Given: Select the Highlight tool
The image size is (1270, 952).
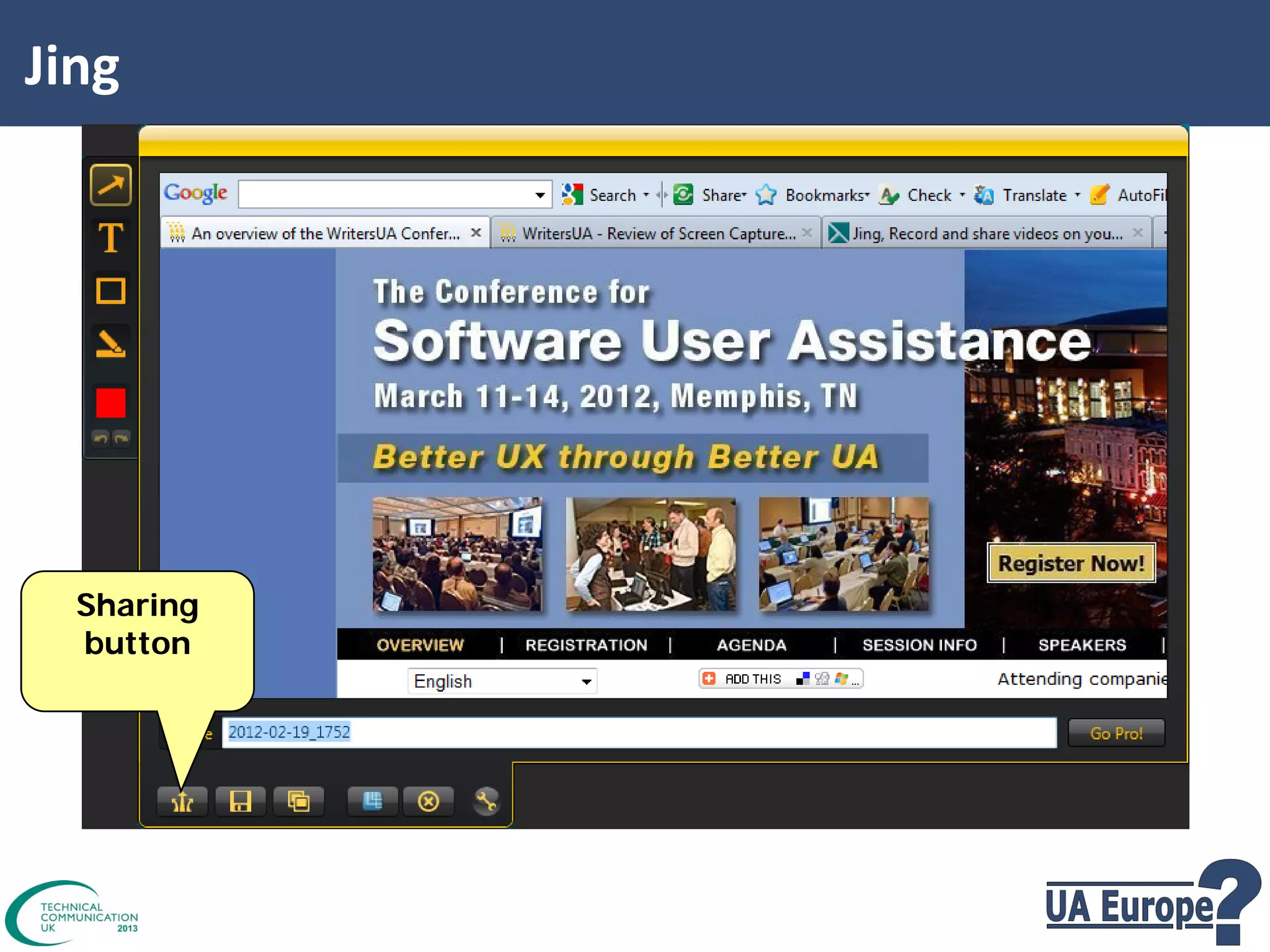Looking at the screenshot, I should 111,344.
